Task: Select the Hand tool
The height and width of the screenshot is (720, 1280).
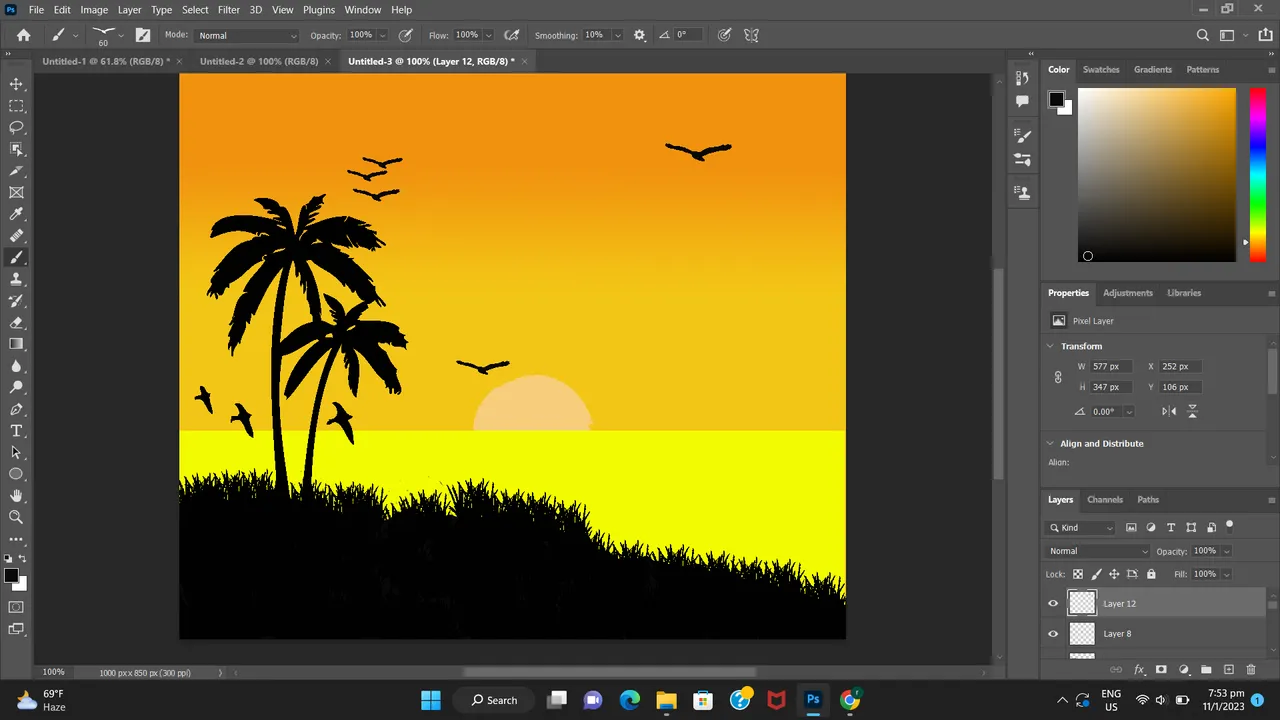Action: pos(16,496)
